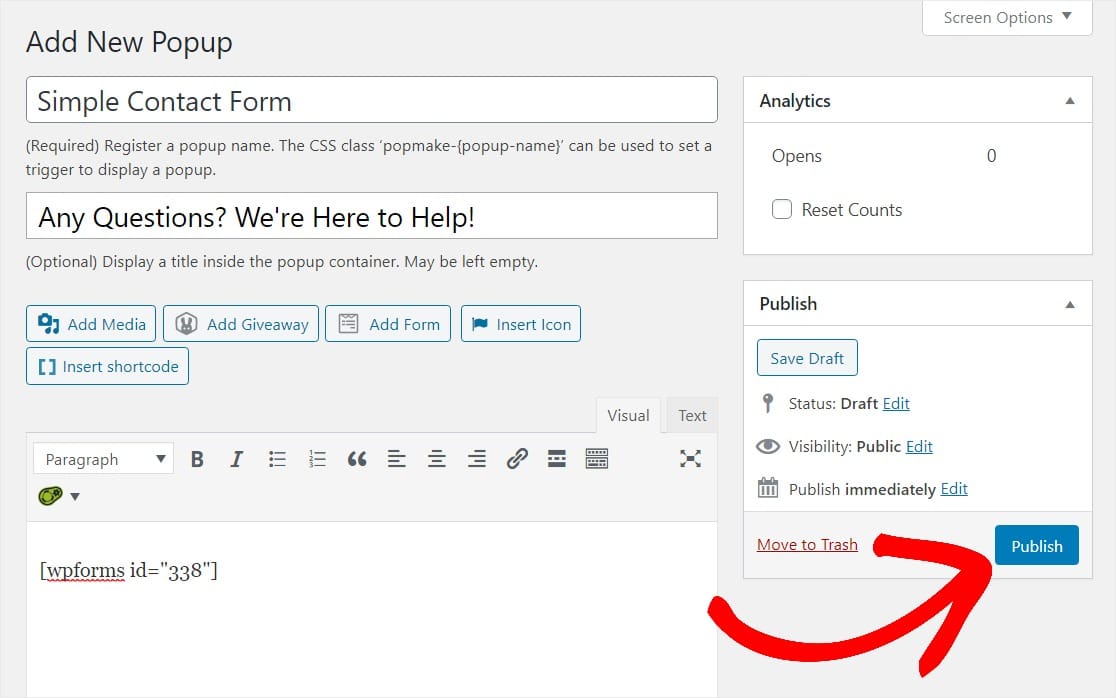This screenshot has height=698, width=1116.
Task: Move this popup to Trash
Action: (x=807, y=544)
